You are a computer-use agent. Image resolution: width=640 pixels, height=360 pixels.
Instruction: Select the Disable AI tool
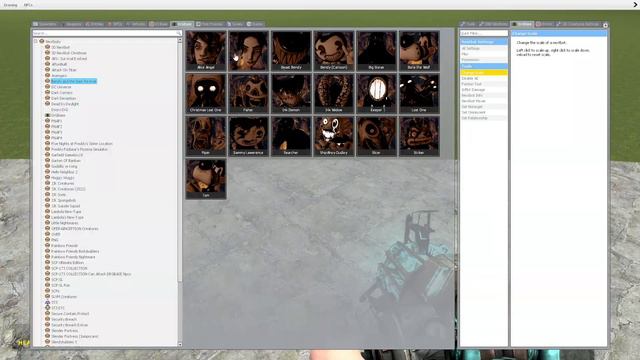pos(484,78)
